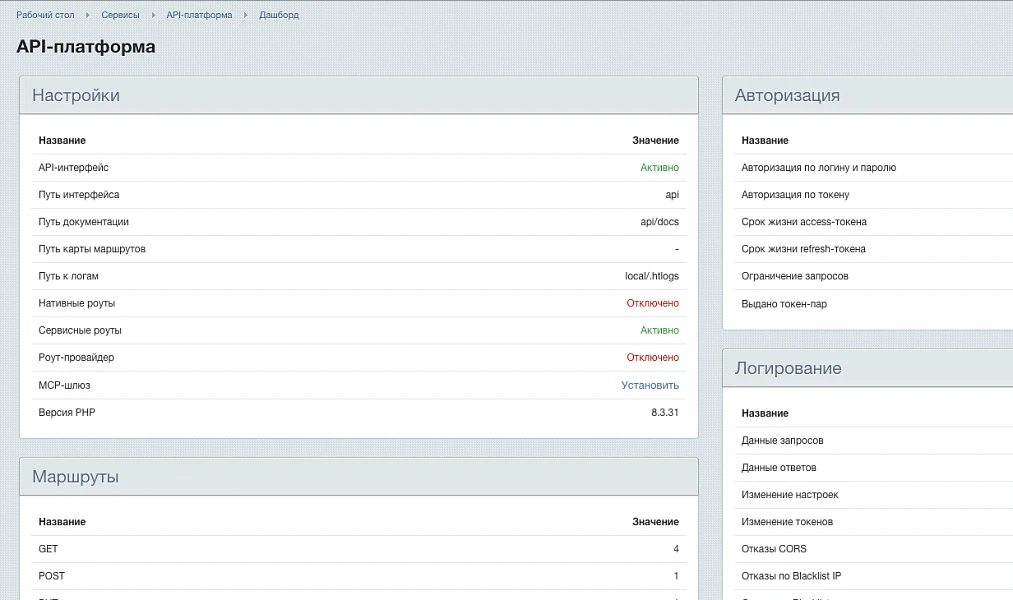
Task: Select the Нативные роуты row label
Action: (76, 303)
